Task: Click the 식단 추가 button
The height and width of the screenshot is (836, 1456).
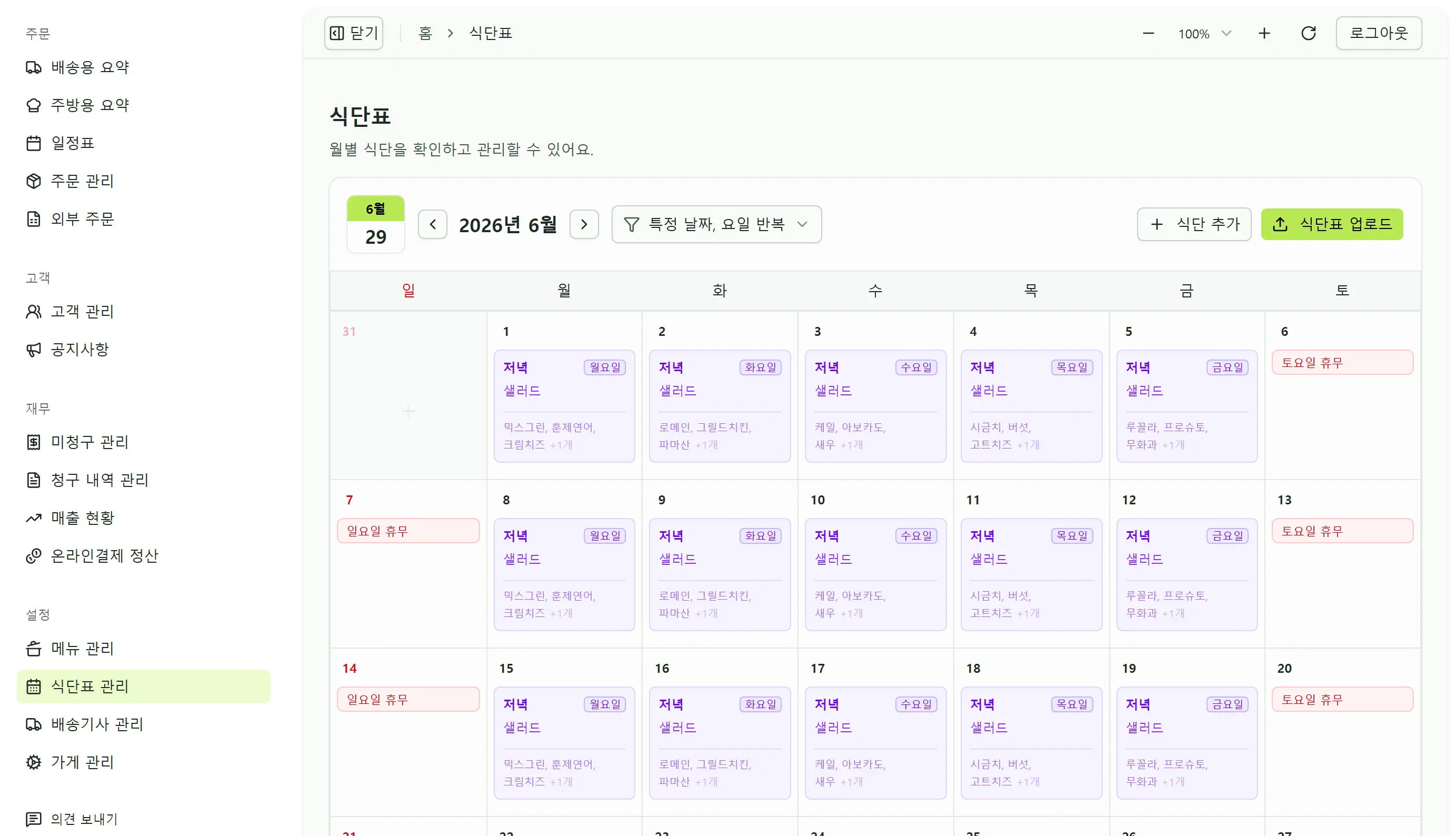Action: [x=1194, y=224]
